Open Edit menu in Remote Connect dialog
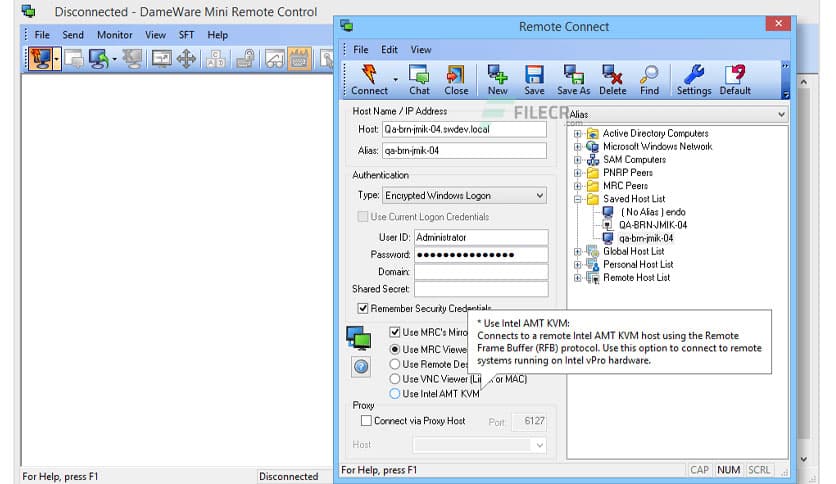836x484 pixels. tap(389, 50)
